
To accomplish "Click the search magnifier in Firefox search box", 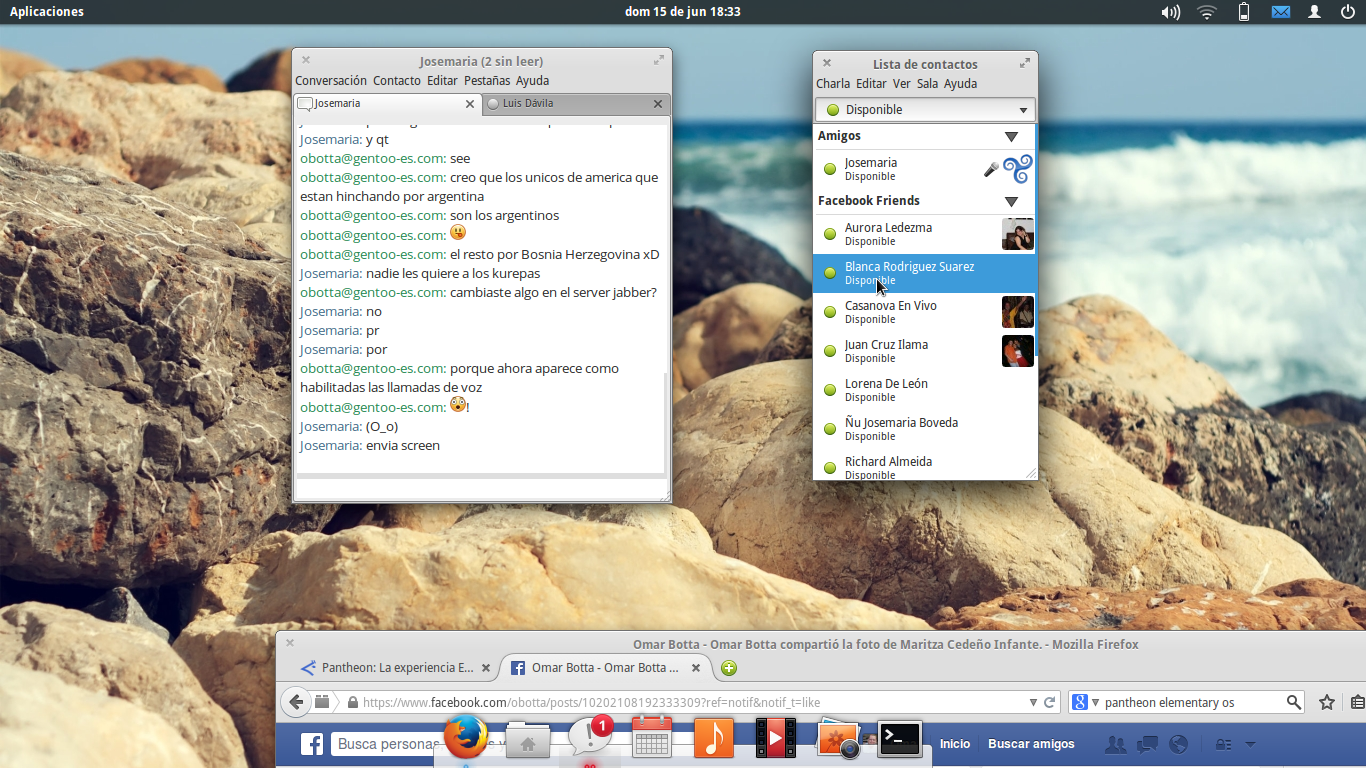I will pos(1294,702).
